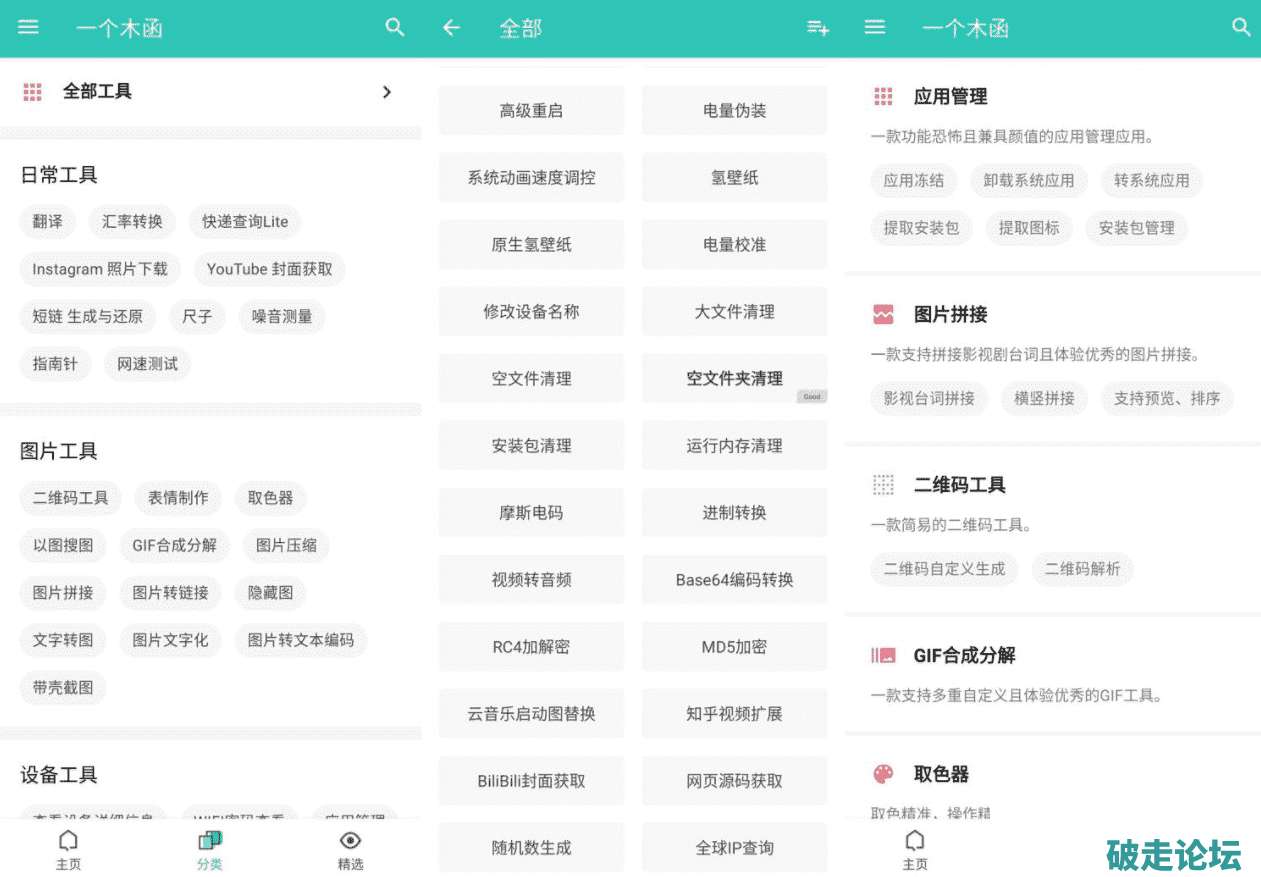The image size is (1261, 877).
Task: Tap the 图片拼接 image icon
Action: point(883,315)
